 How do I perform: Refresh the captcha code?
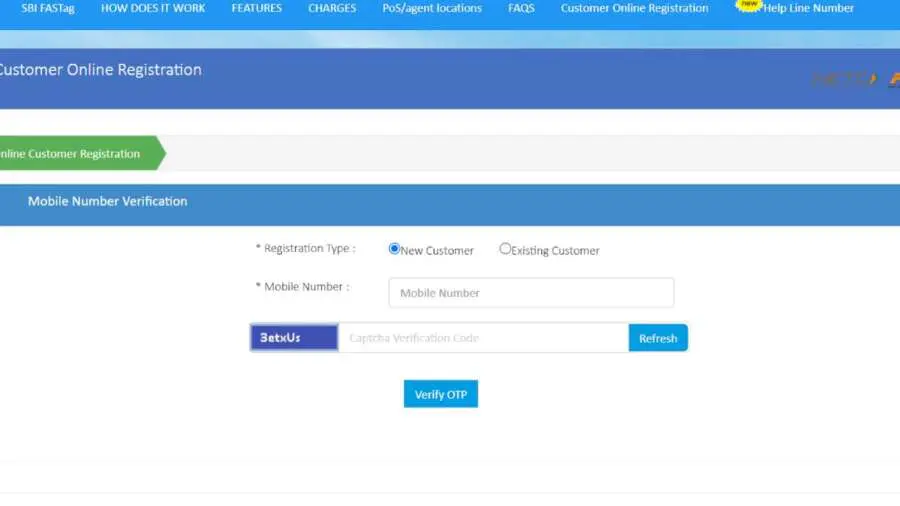click(658, 338)
